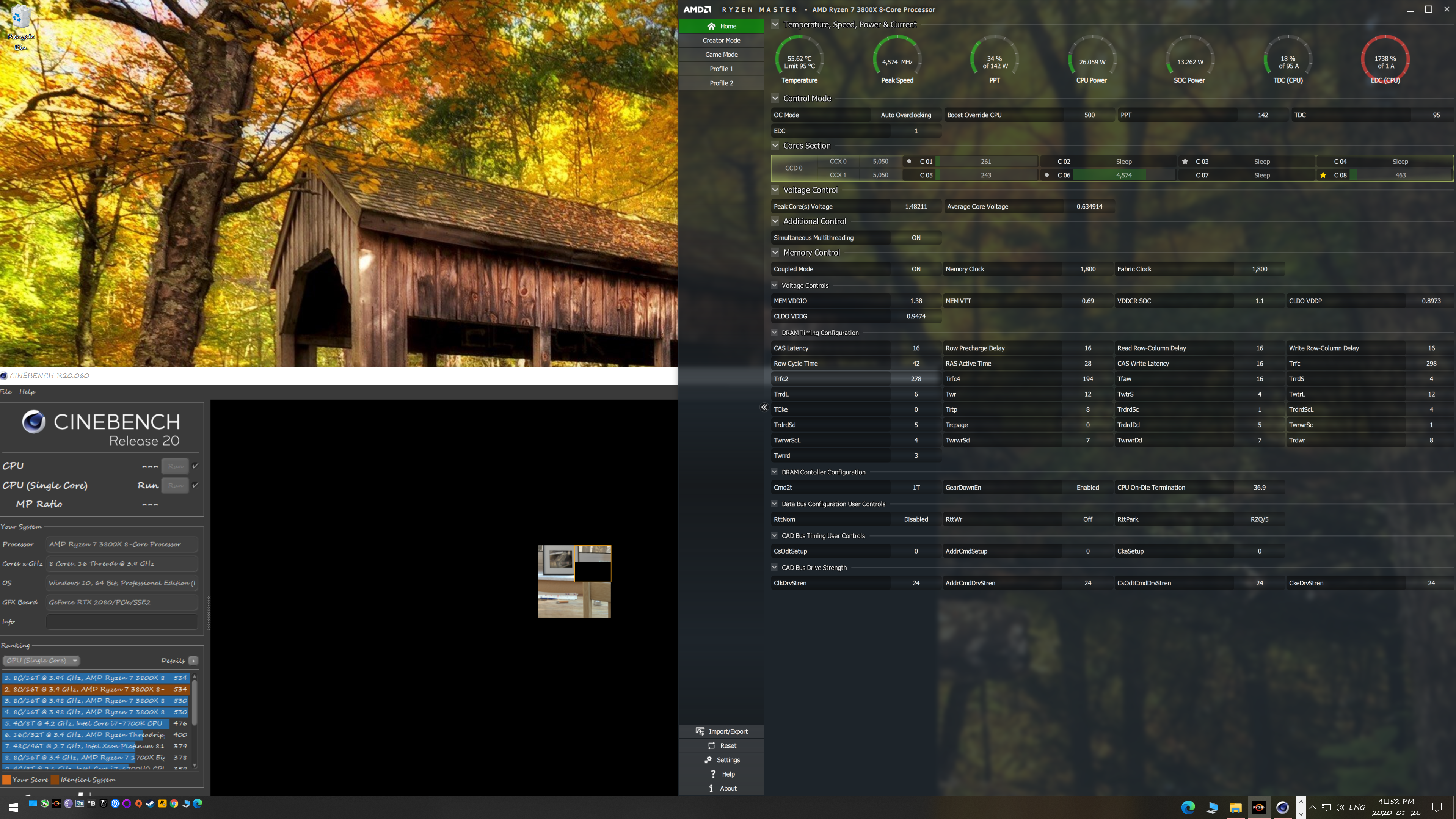Open the Action Center notifications
The image size is (1456, 819).
point(1437,808)
